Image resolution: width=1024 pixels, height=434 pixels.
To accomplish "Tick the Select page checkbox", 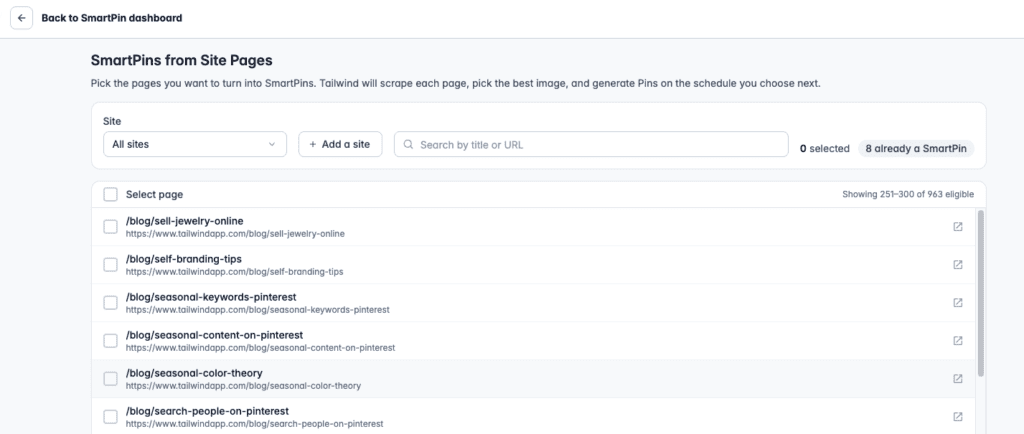I will tap(110, 194).
